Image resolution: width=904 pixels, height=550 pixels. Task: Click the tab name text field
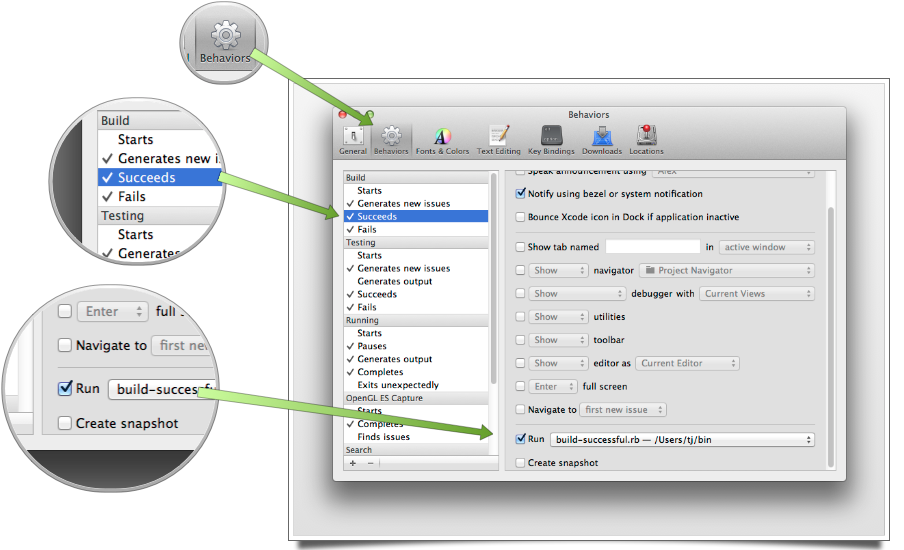(x=653, y=247)
